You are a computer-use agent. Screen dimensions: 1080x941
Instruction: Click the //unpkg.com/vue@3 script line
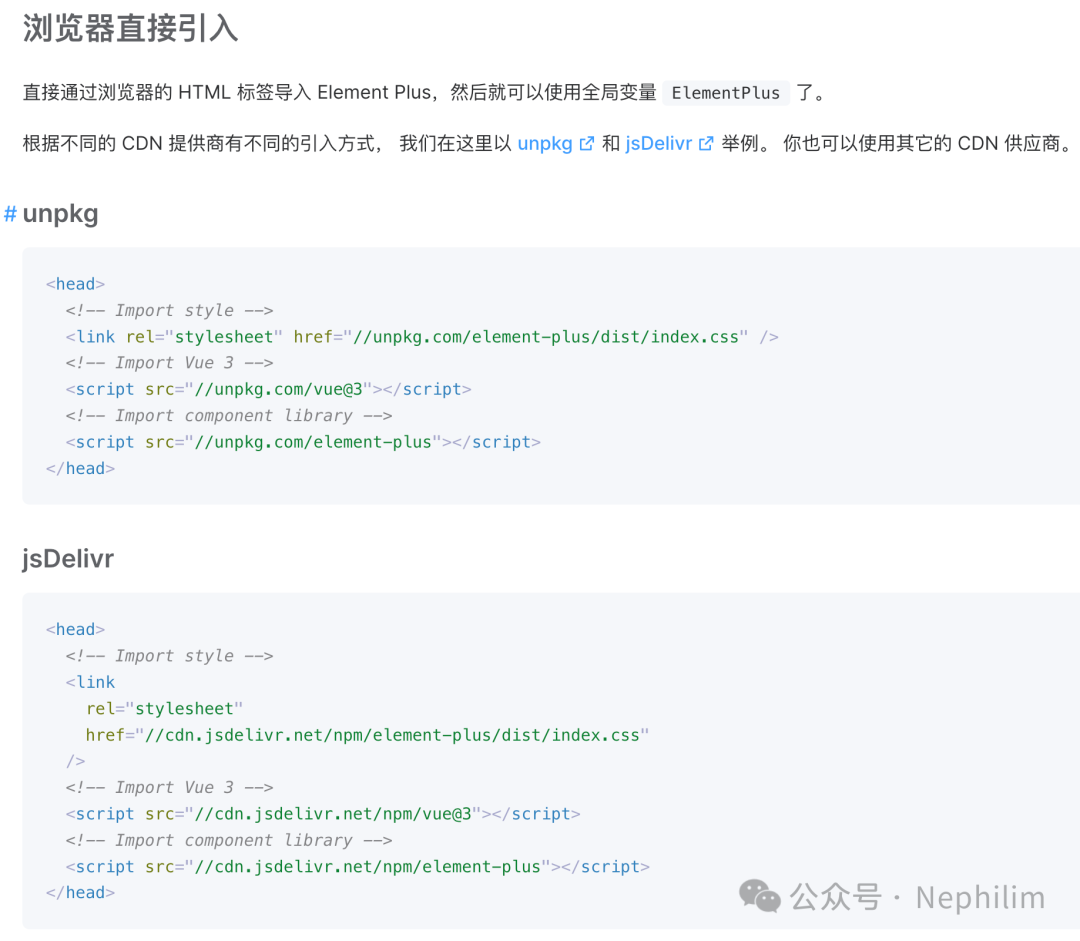(269, 389)
